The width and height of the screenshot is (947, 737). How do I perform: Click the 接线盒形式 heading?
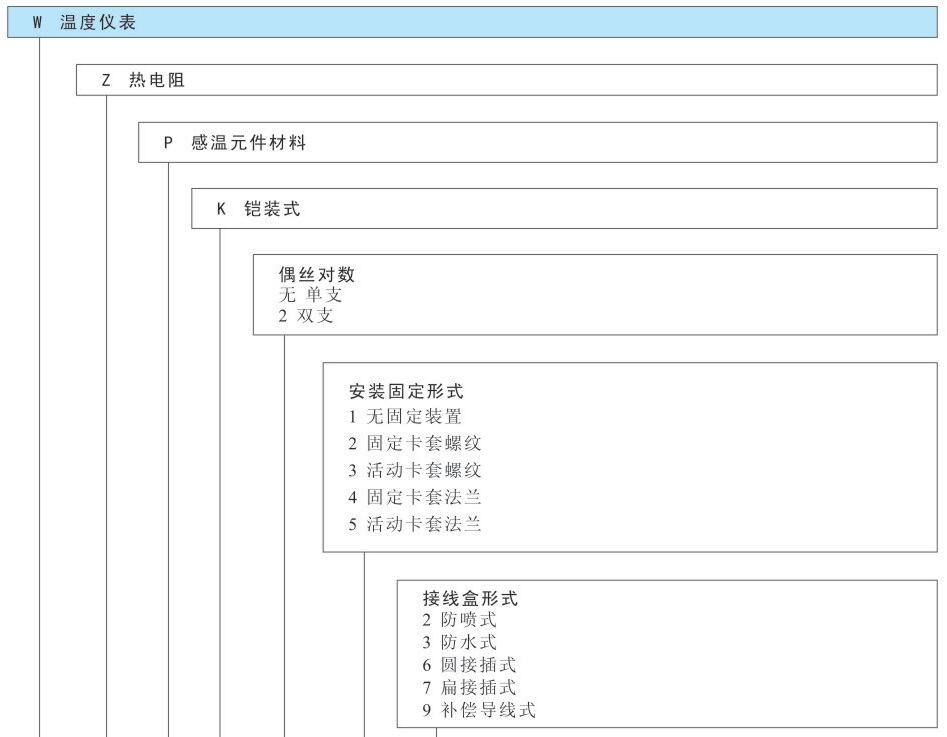(x=470, y=599)
